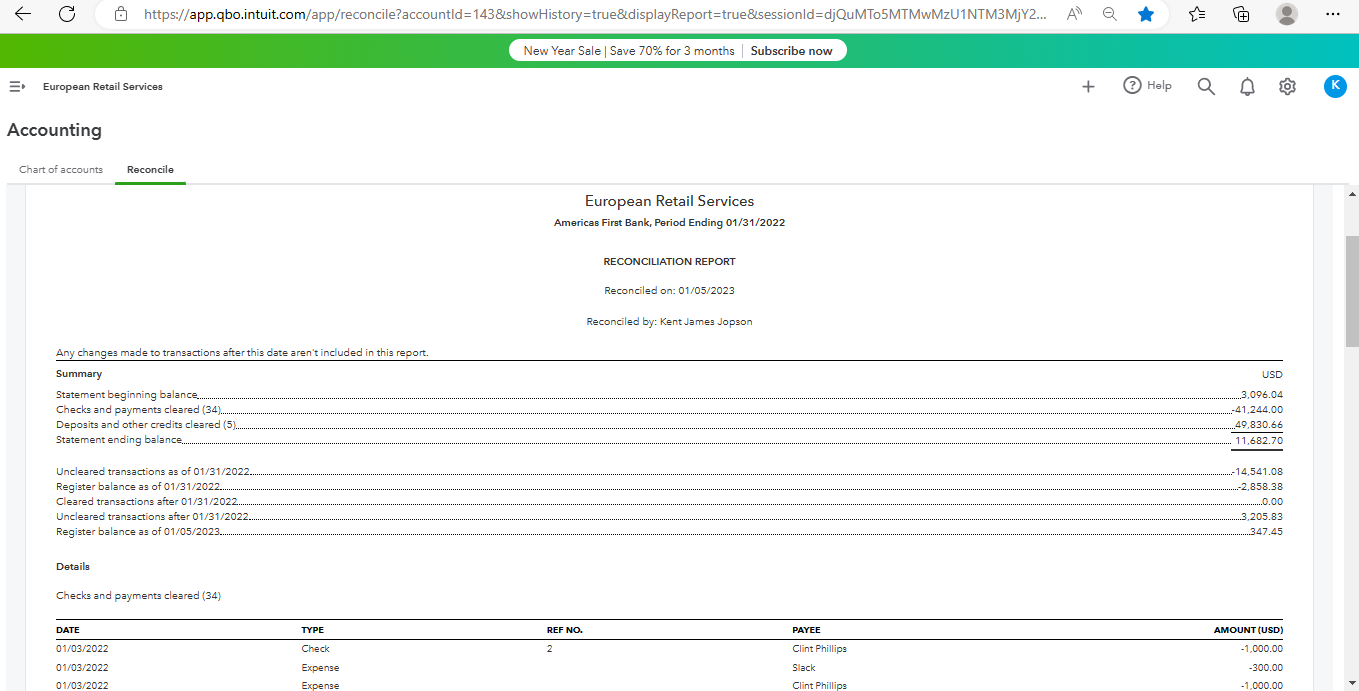Click the zoom out magnifier icon in address bar
This screenshot has width=1359, height=691.
1110,14
